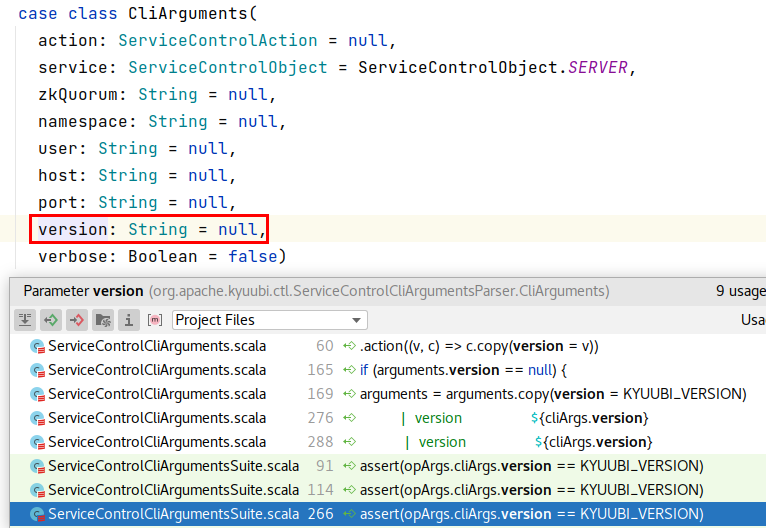This screenshot has width=766, height=528.
Task: Select usage at line 165 with arguments.version == null
Action: pos(388,370)
